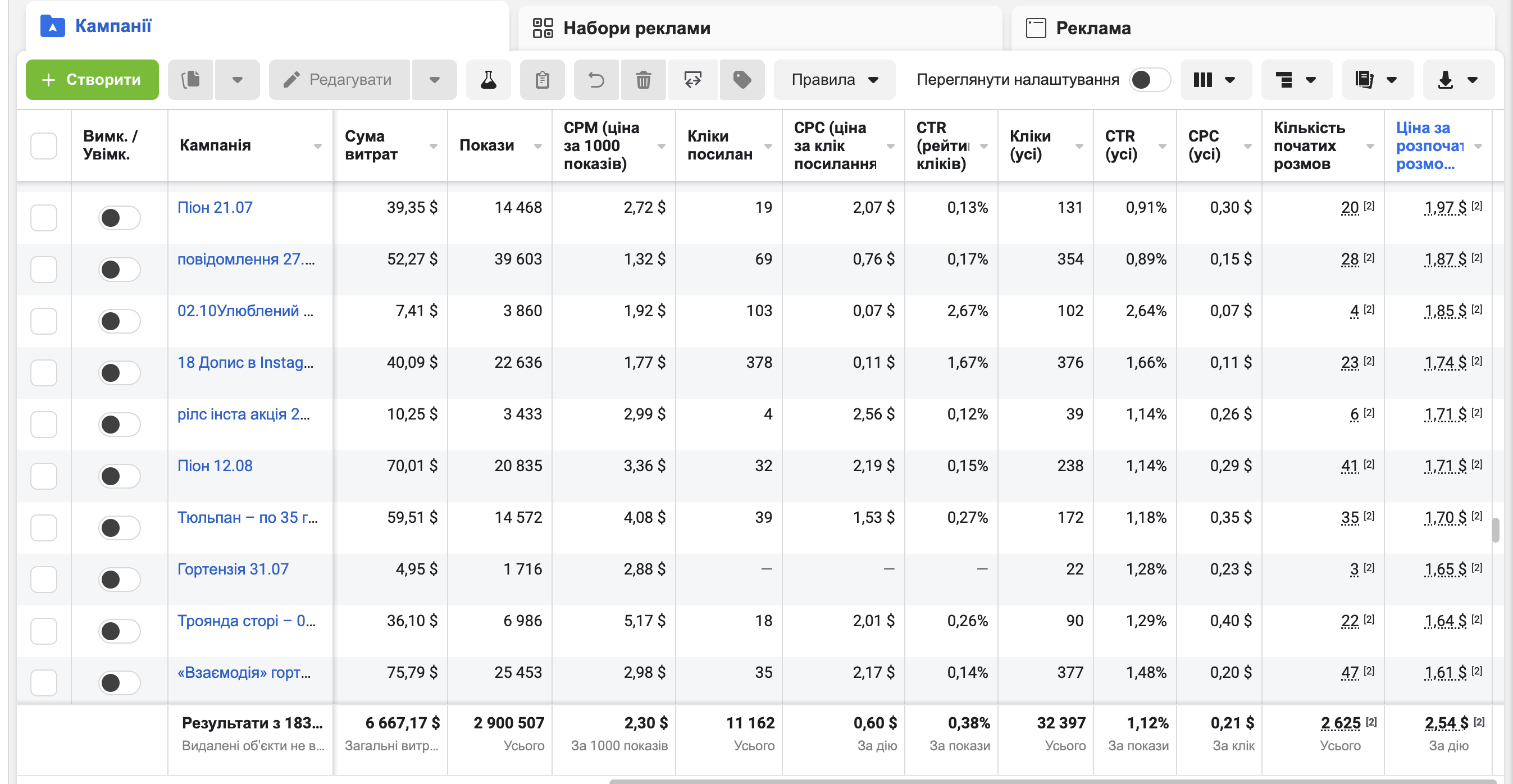This screenshot has height=784, width=1513.
Task: Click the export/share arrows icon
Action: pyautogui.click(x=693, y=79)
